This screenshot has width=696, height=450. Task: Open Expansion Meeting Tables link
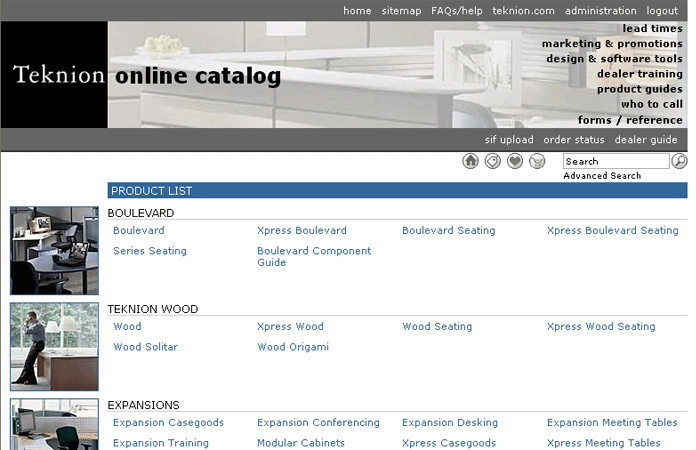point(612,422)
